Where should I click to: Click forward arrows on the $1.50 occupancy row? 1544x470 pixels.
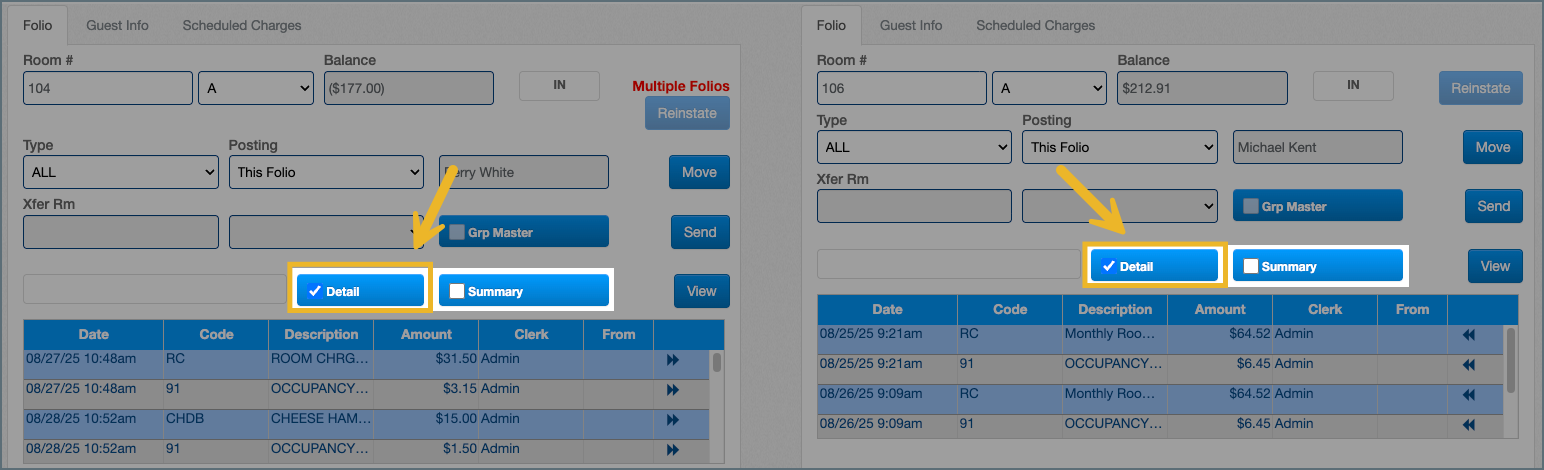point(672,448)
